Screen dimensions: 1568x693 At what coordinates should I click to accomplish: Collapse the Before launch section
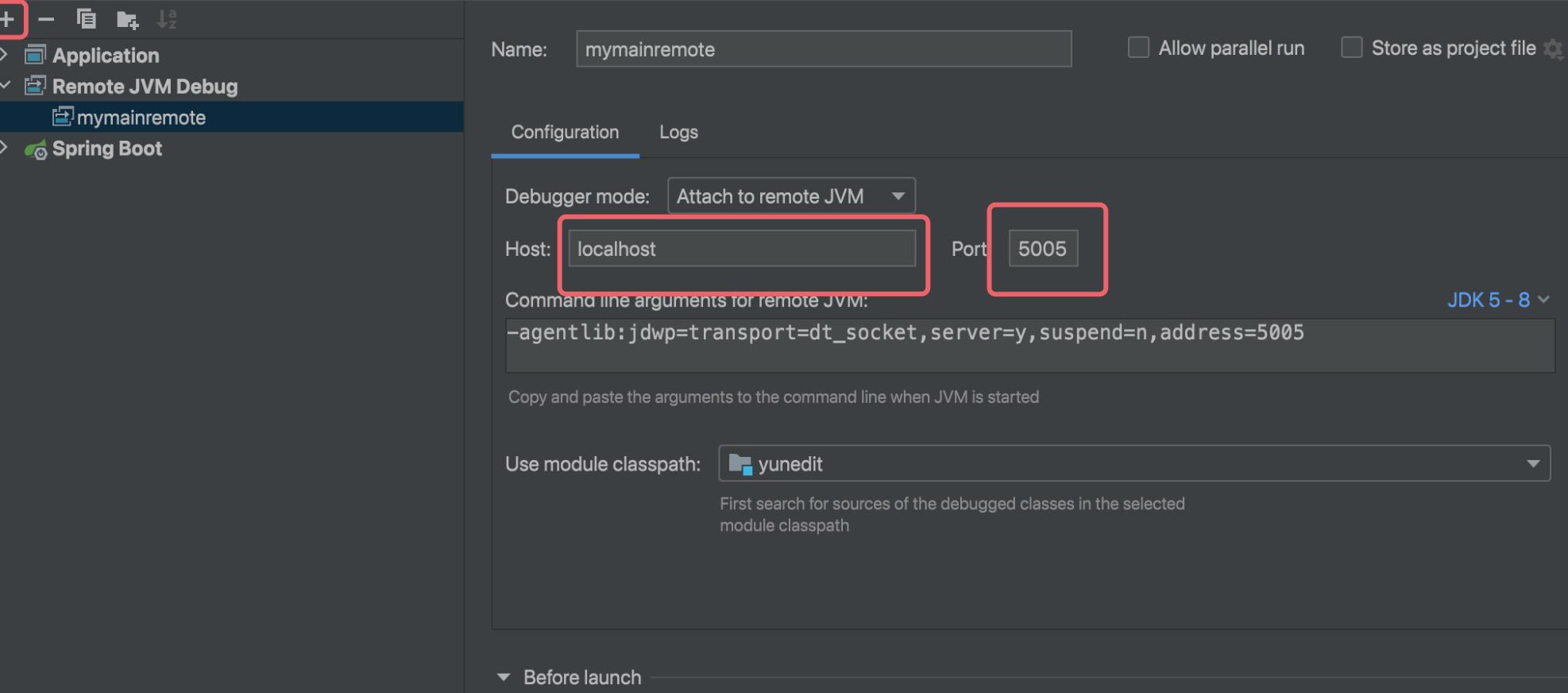coord(504,677)
